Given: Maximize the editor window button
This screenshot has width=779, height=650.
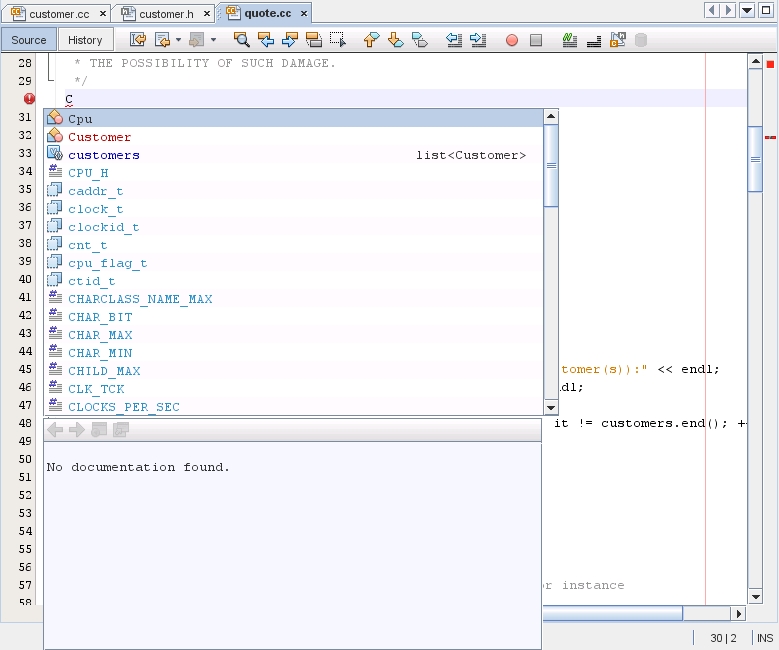Looking at the screenshot, I should [767, 10].
